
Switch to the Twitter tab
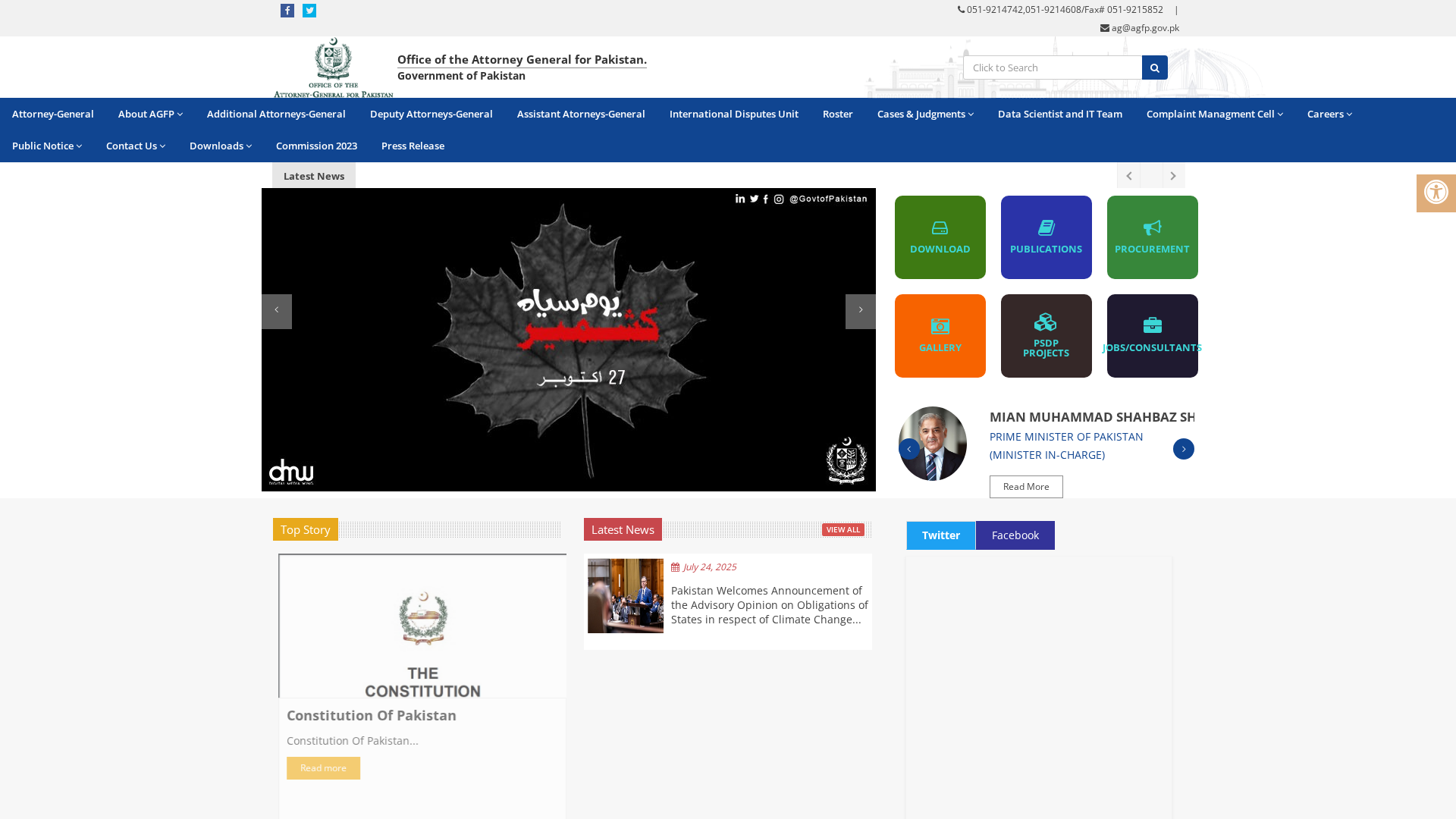point(940,535)
